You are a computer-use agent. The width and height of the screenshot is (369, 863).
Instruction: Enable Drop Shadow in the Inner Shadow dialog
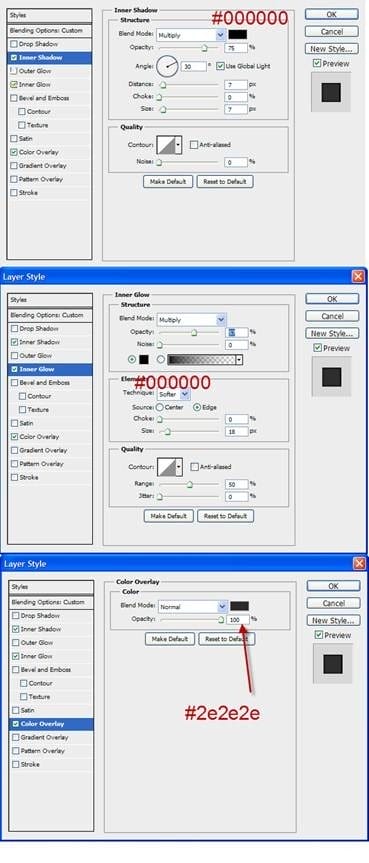coord(13,44)
